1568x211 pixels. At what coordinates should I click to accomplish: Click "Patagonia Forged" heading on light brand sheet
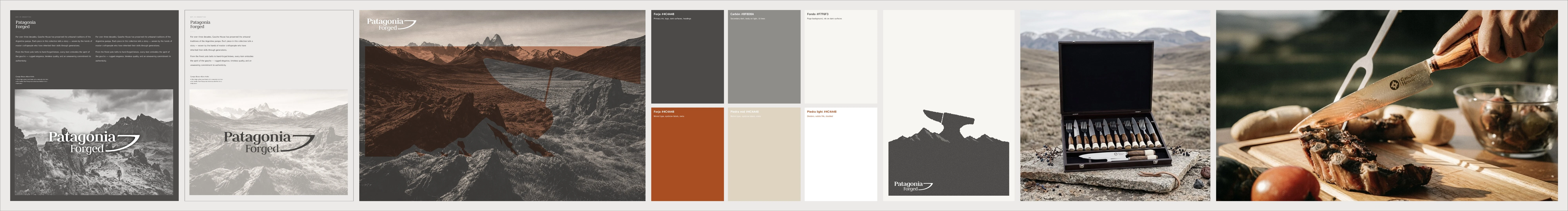pyautogui.click(x=200, y=24)
